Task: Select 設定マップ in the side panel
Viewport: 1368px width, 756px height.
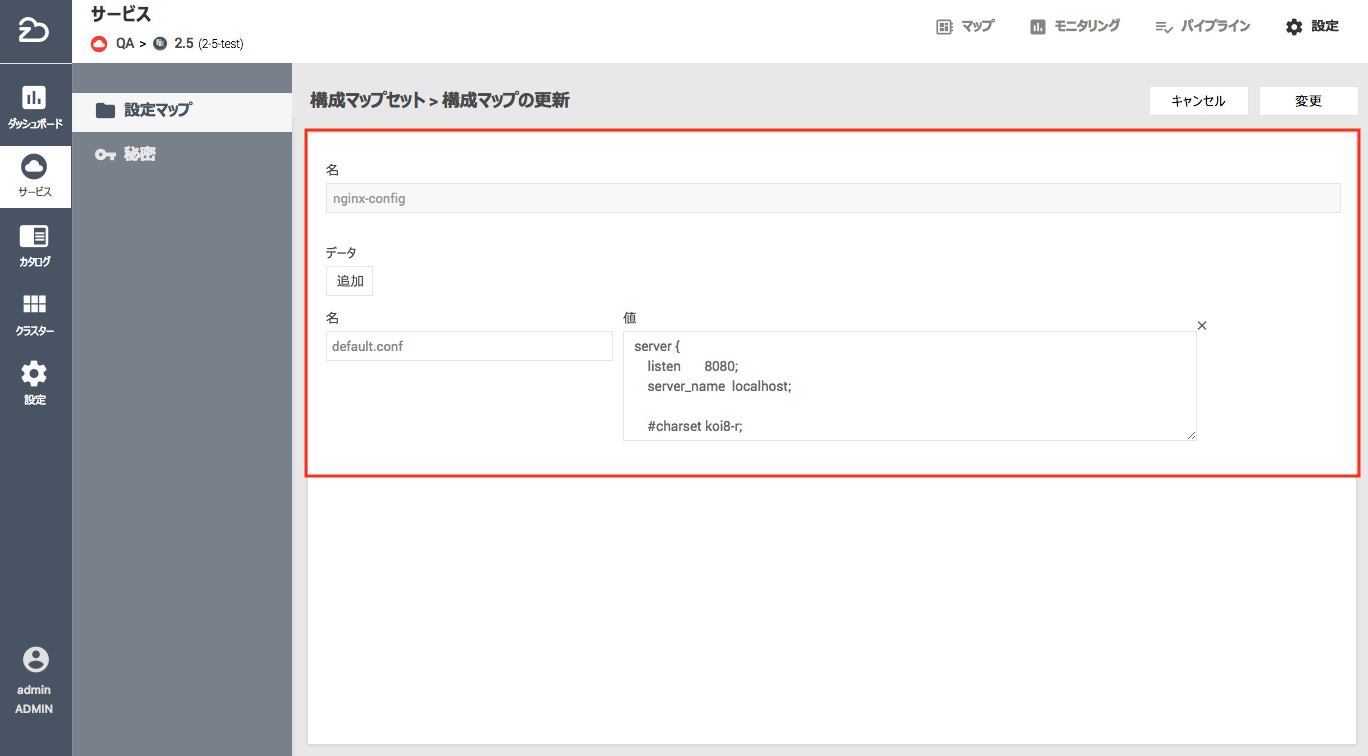Action: tap(157, 111)
